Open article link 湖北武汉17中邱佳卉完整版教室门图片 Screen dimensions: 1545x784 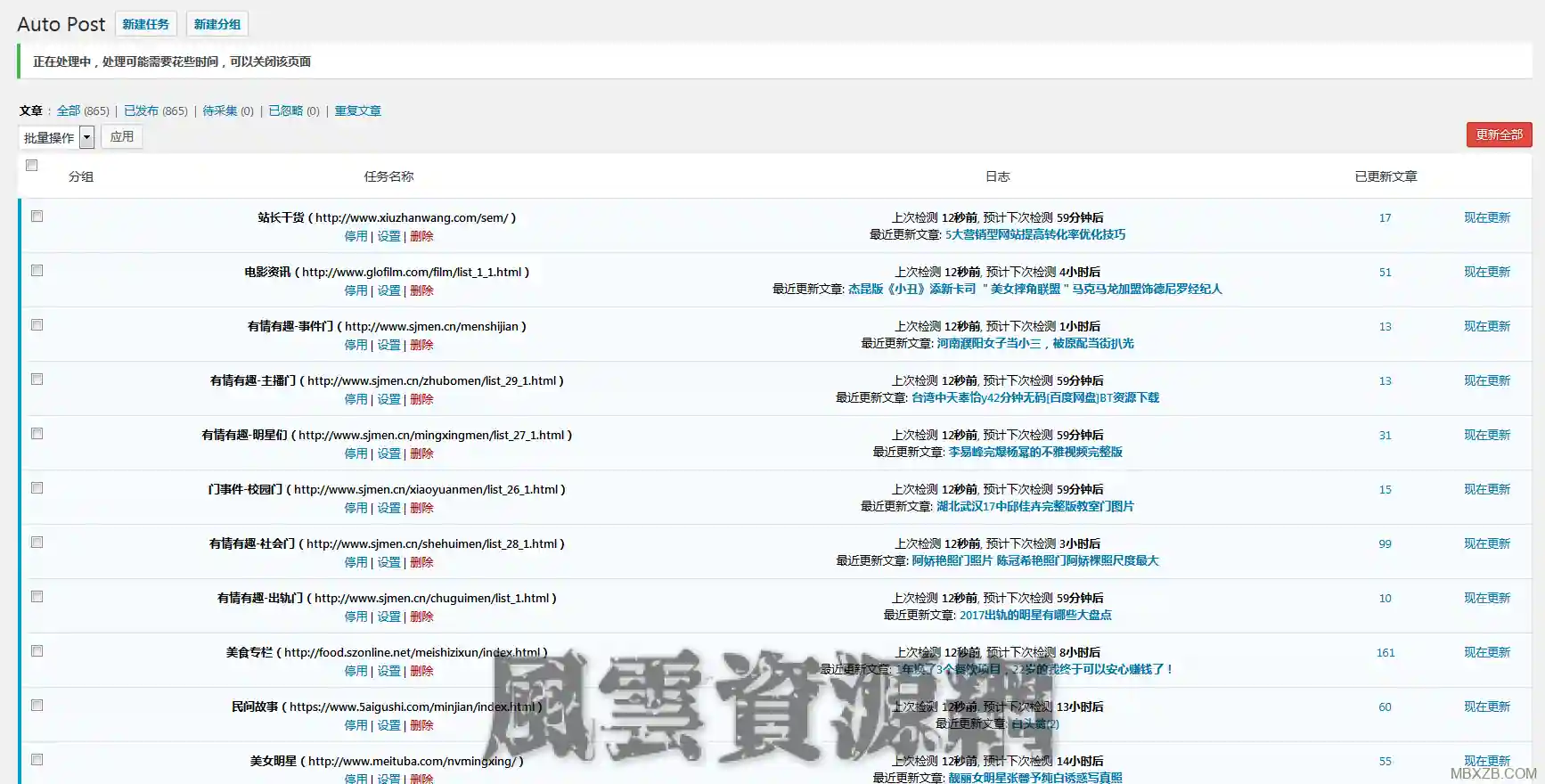click(1035, 506)
